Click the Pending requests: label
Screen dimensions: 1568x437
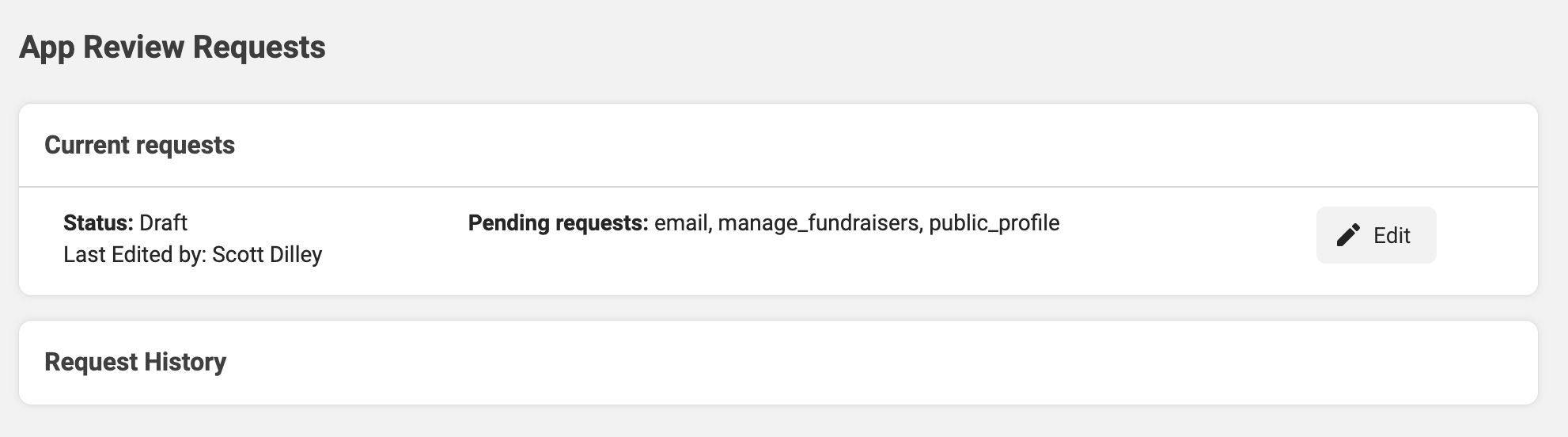pyautogui.click(x=559, y=223)
